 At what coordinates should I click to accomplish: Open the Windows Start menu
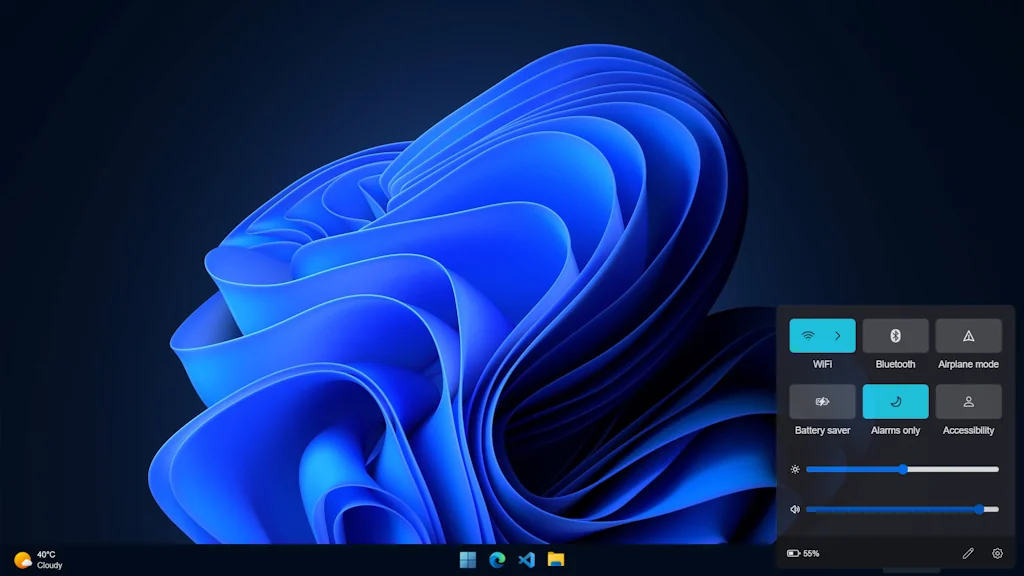467,560
